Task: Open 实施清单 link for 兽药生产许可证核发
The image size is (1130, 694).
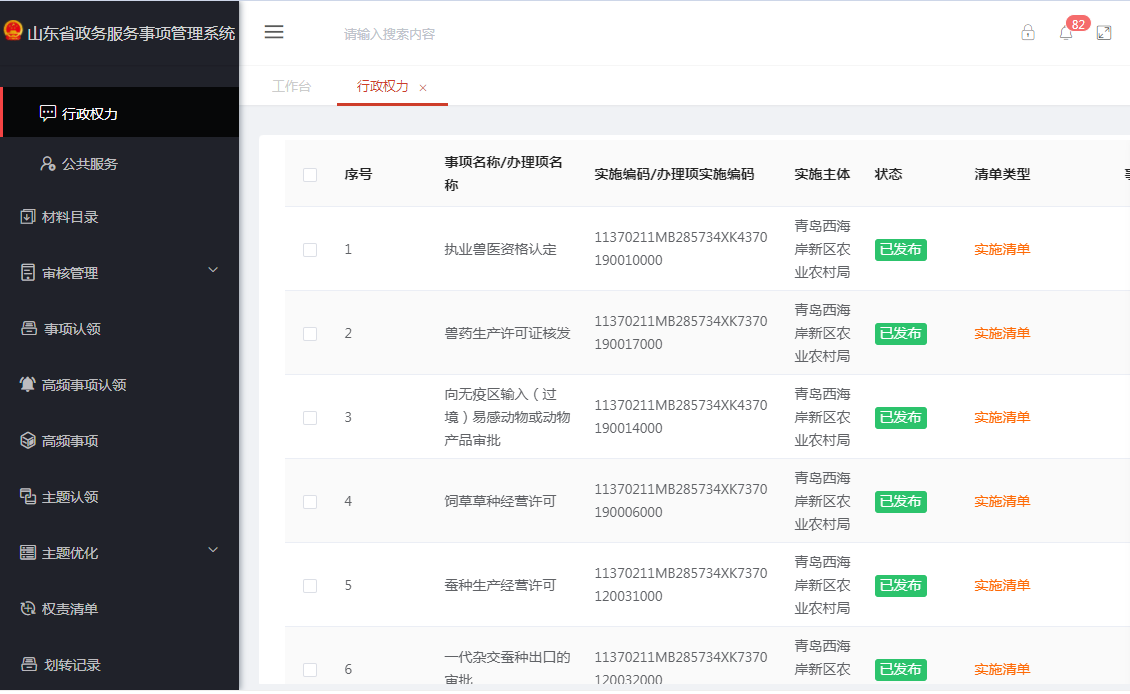Action: 1002,334
